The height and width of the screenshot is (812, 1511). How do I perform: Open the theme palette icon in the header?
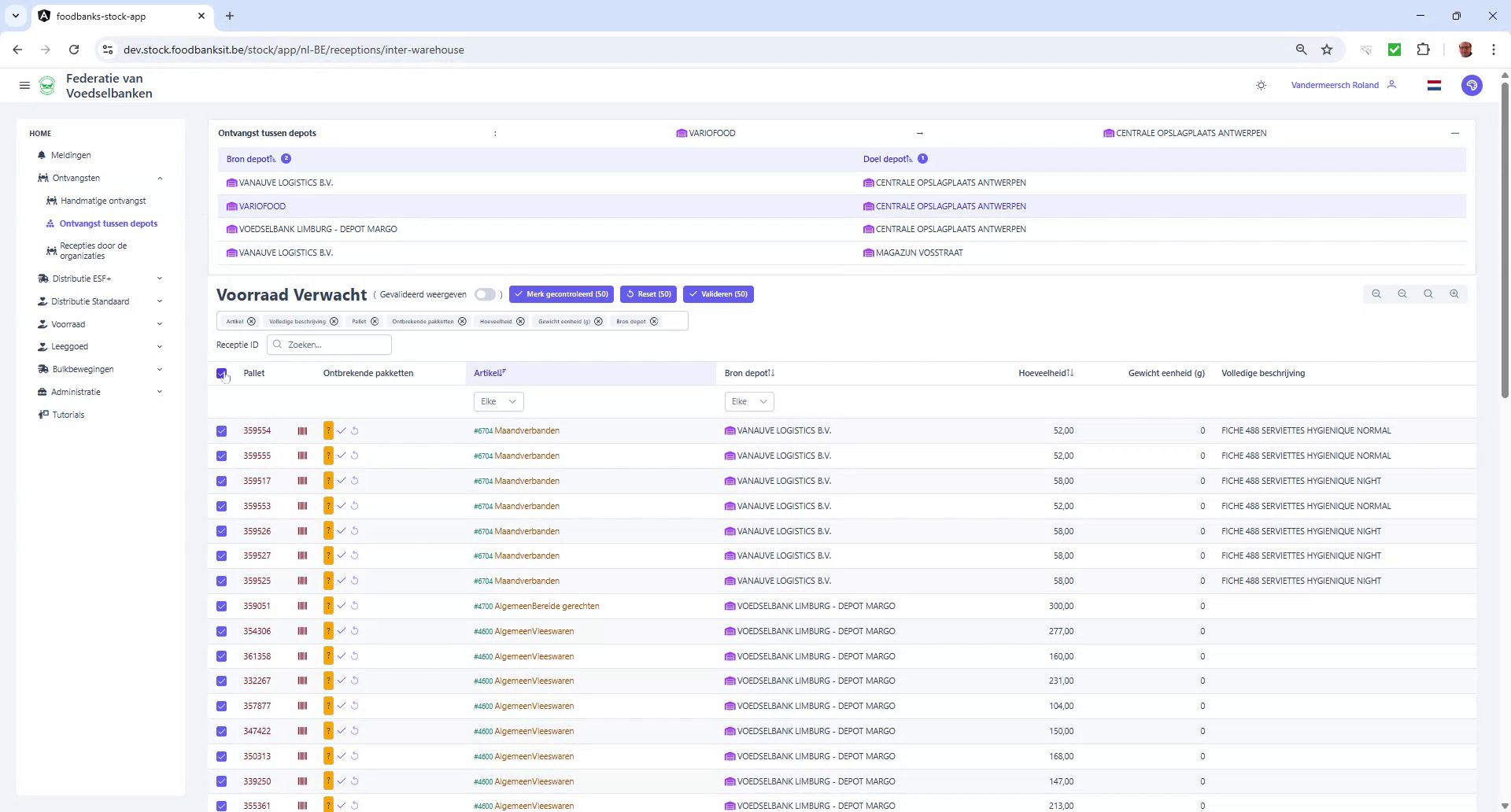click(x=1472, y=85)
